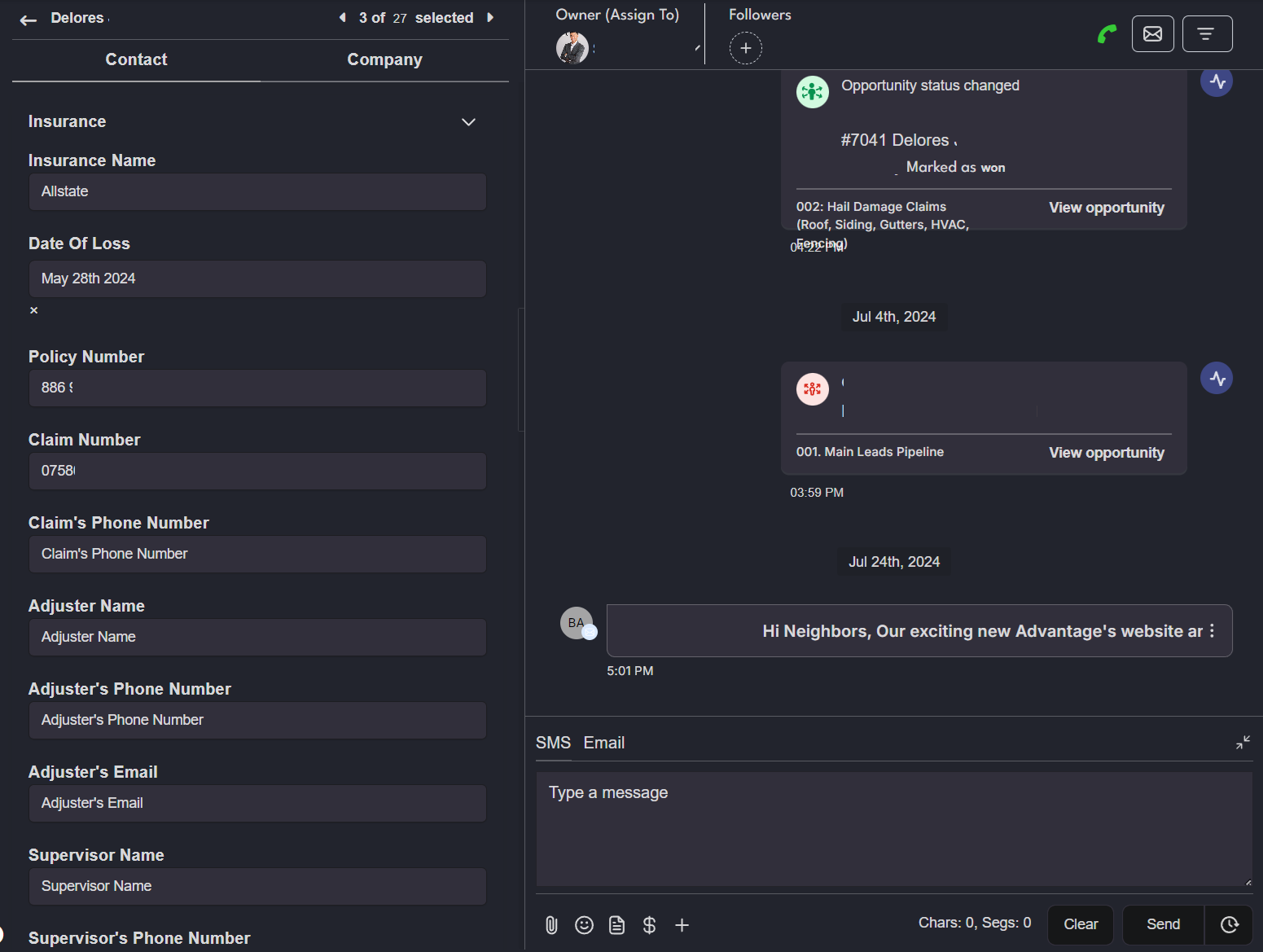The width and height of the screenshot is (1263, 952).
Task: Click the dollar sign payment icon
Action: (x=649, y=925)
